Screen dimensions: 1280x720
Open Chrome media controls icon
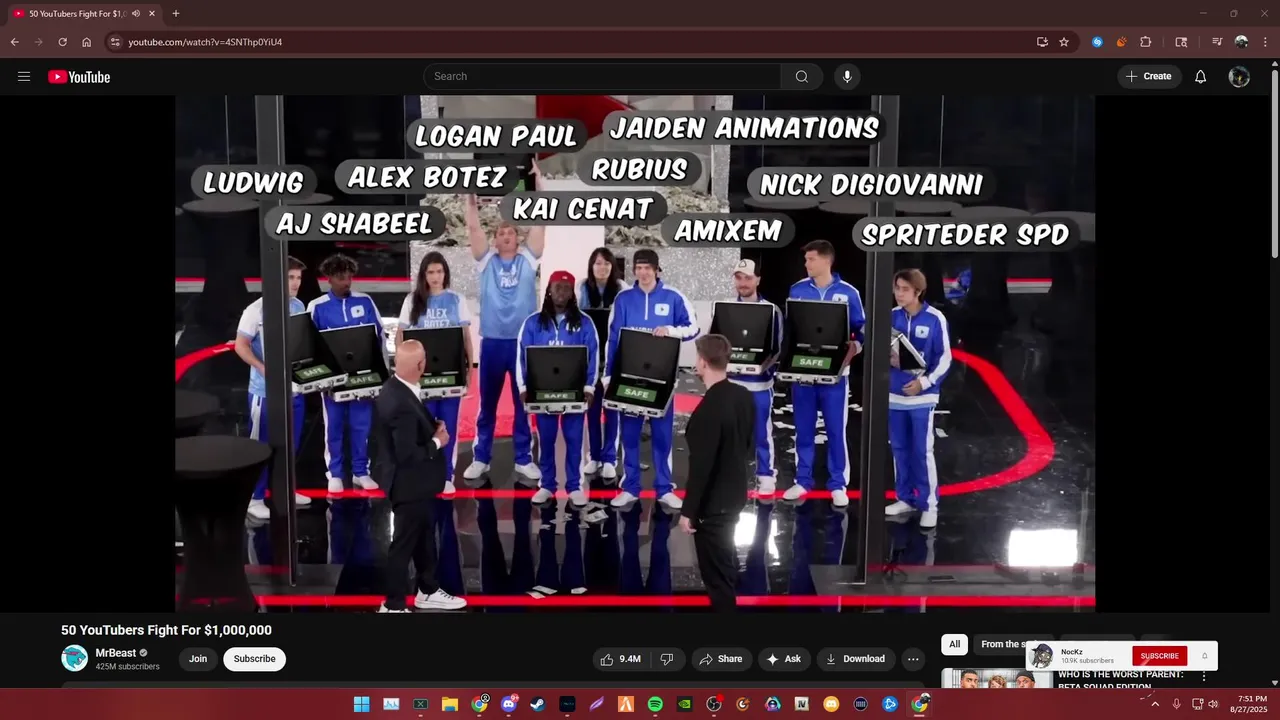(1217, 42)
